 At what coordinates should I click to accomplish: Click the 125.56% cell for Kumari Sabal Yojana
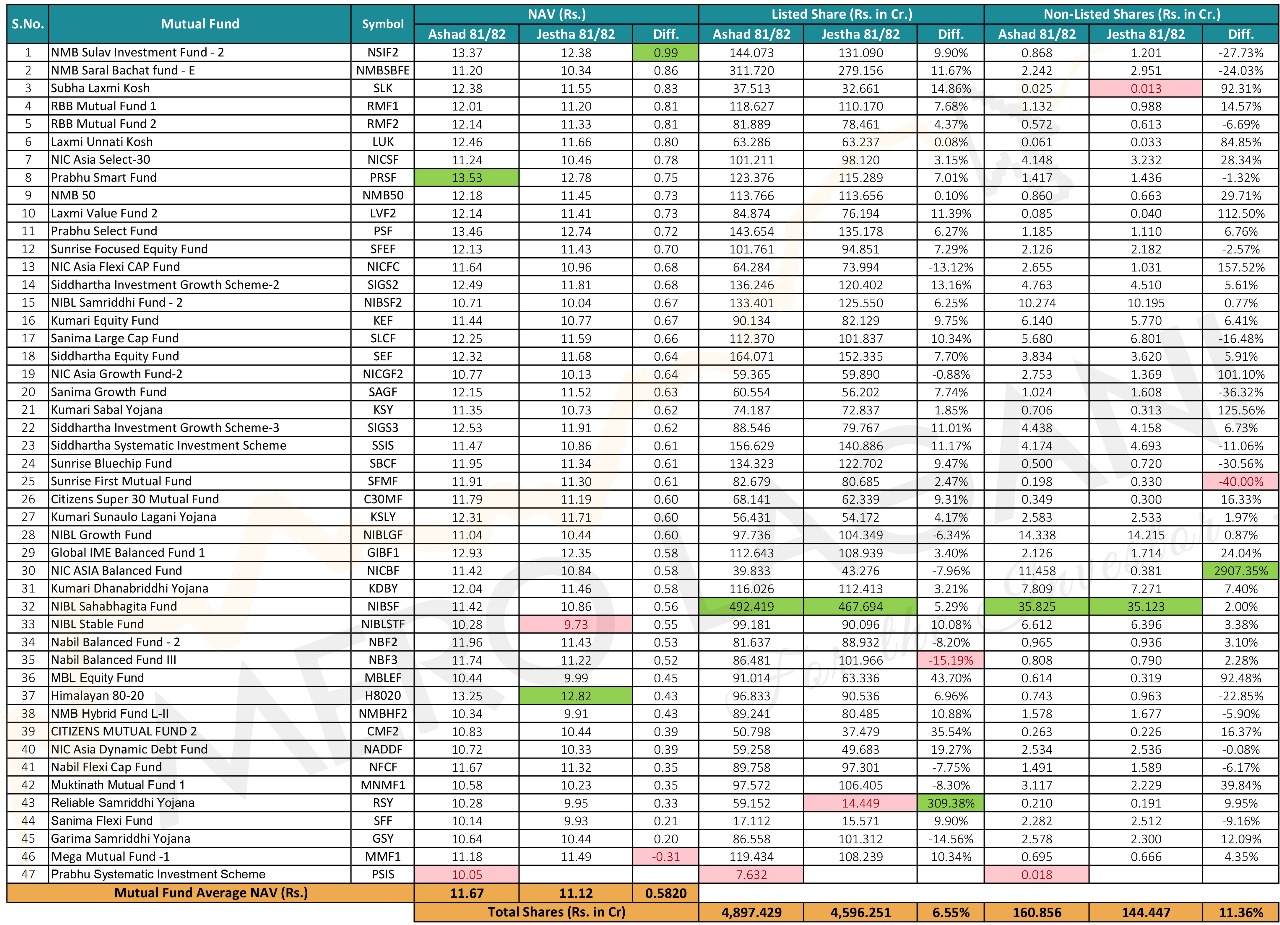[1241, 410]
